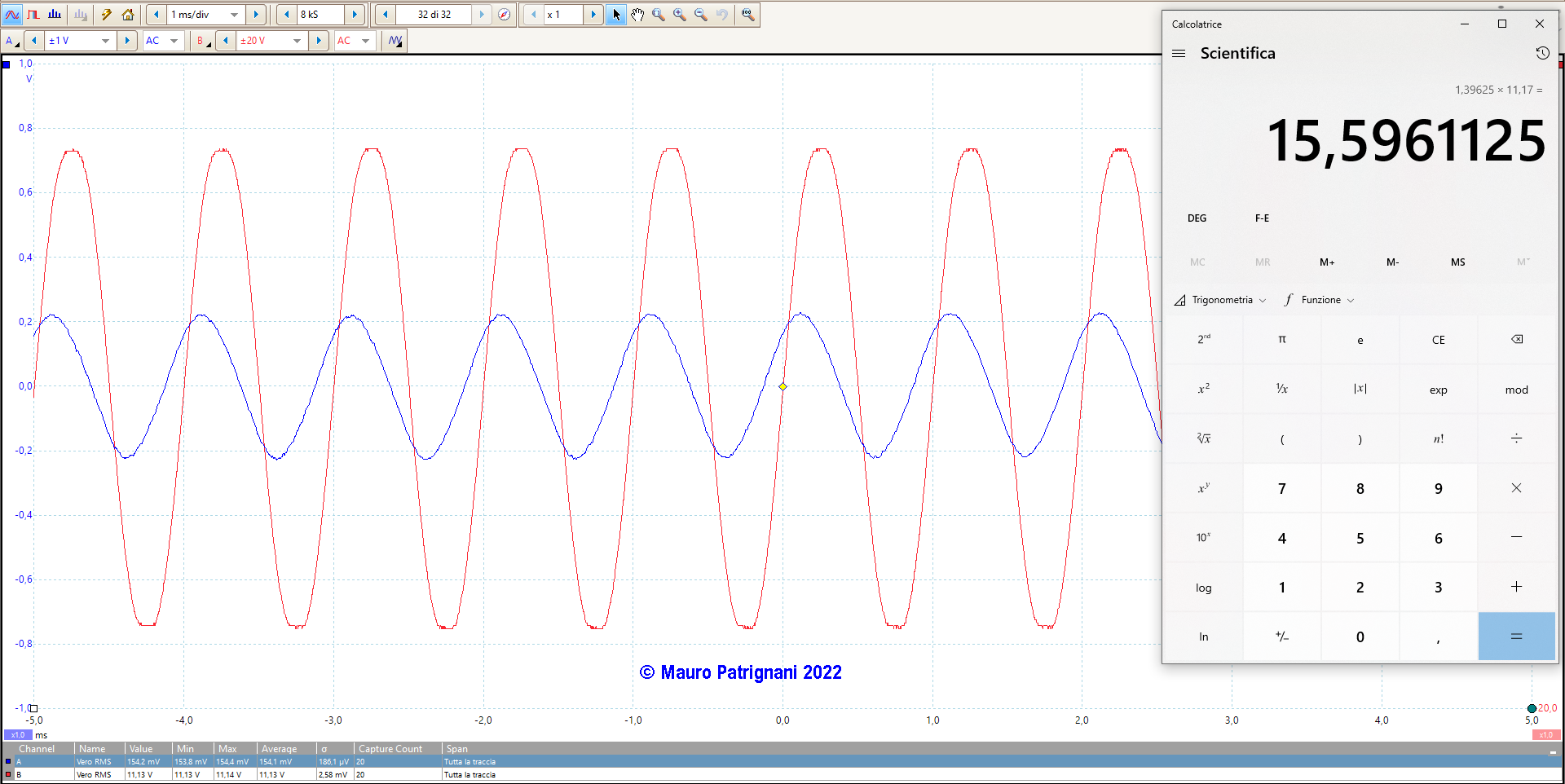Click the home icon
1565x784 pixels.
tap(128, 15)
